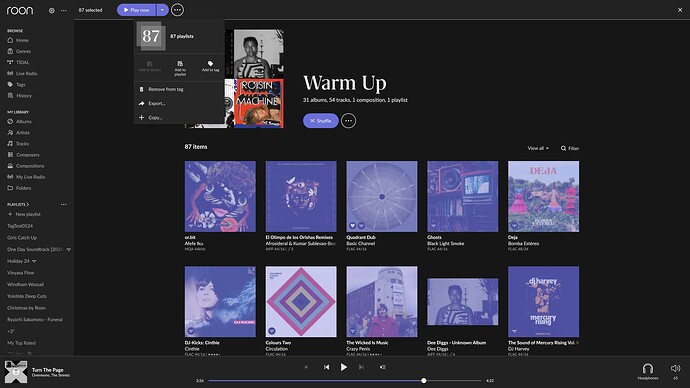This screenshot has width=690, height=388.
Task: Open the My Top Rated playlist
Action: (x=22, y=343)
